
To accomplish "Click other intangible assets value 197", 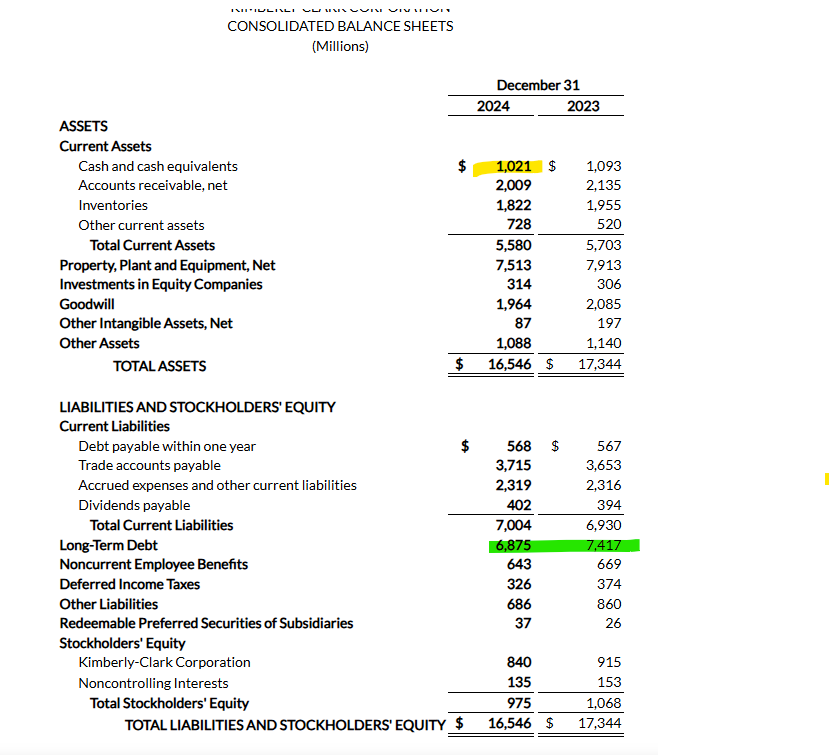I will pyautogui.click(x=609, y=323).
